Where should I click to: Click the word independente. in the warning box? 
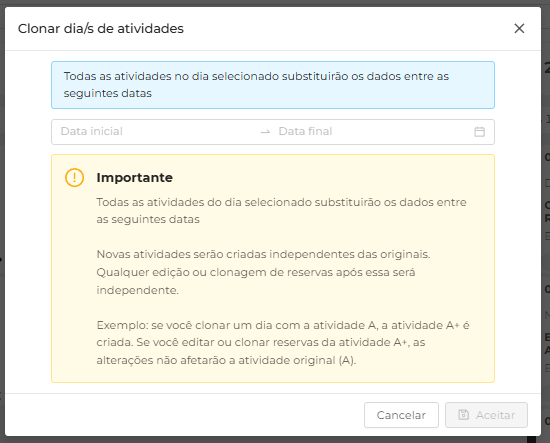[138, 290]
